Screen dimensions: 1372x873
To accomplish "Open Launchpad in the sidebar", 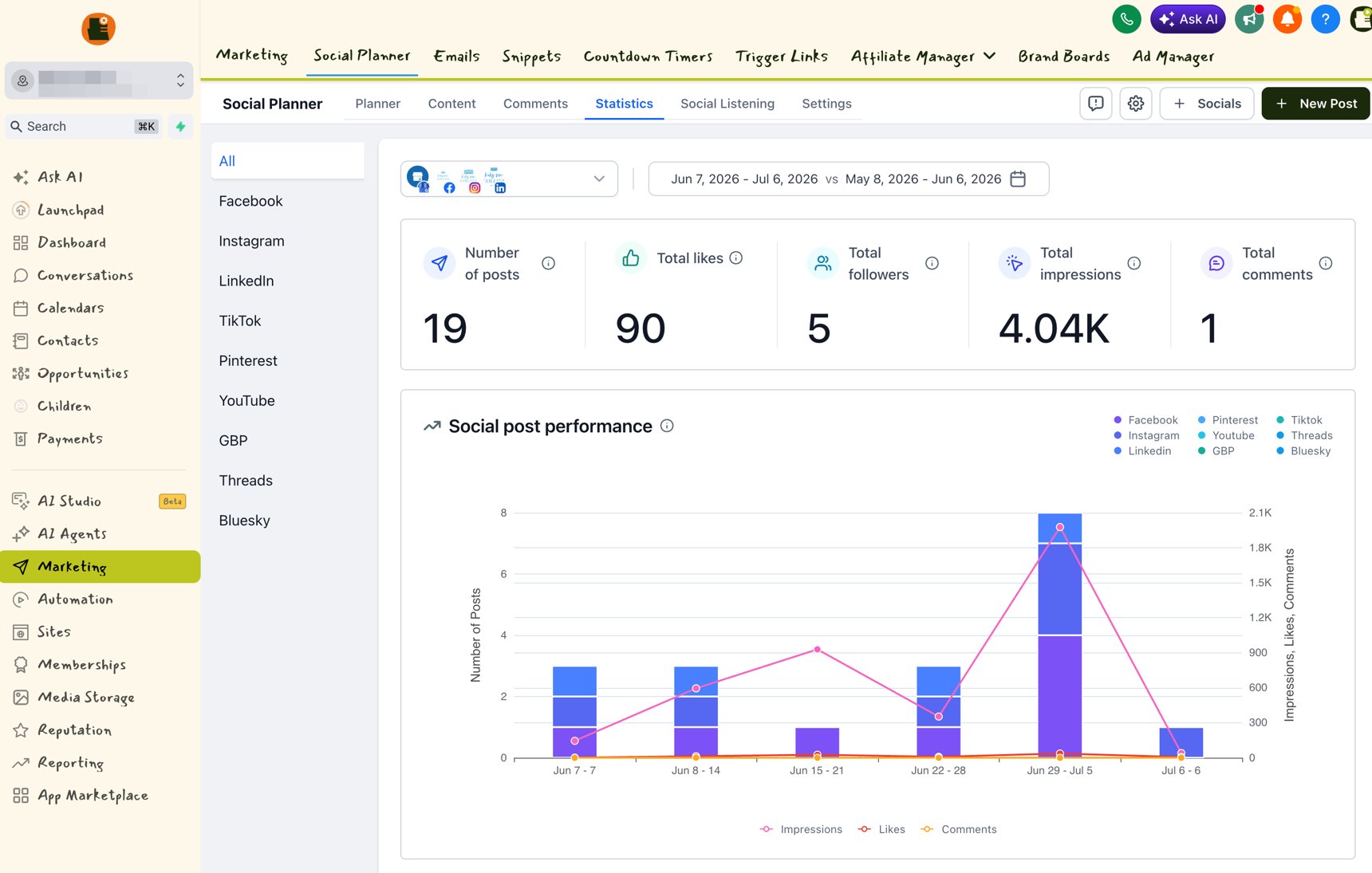I will 60,210.
